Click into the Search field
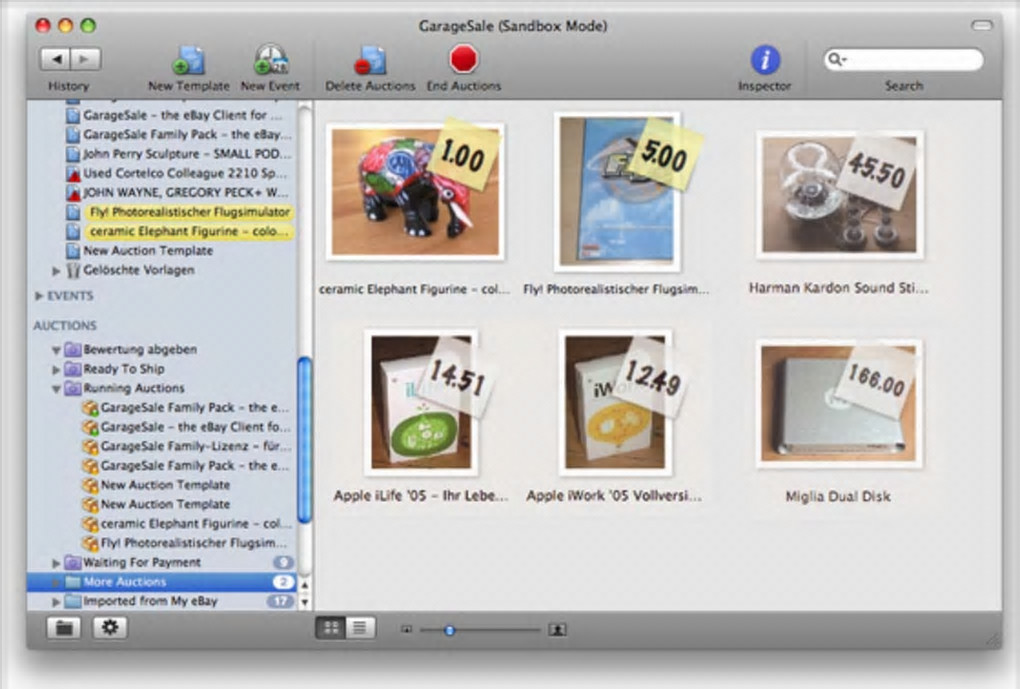Viewport: 1020px width, 689px height. click(904, 60)
